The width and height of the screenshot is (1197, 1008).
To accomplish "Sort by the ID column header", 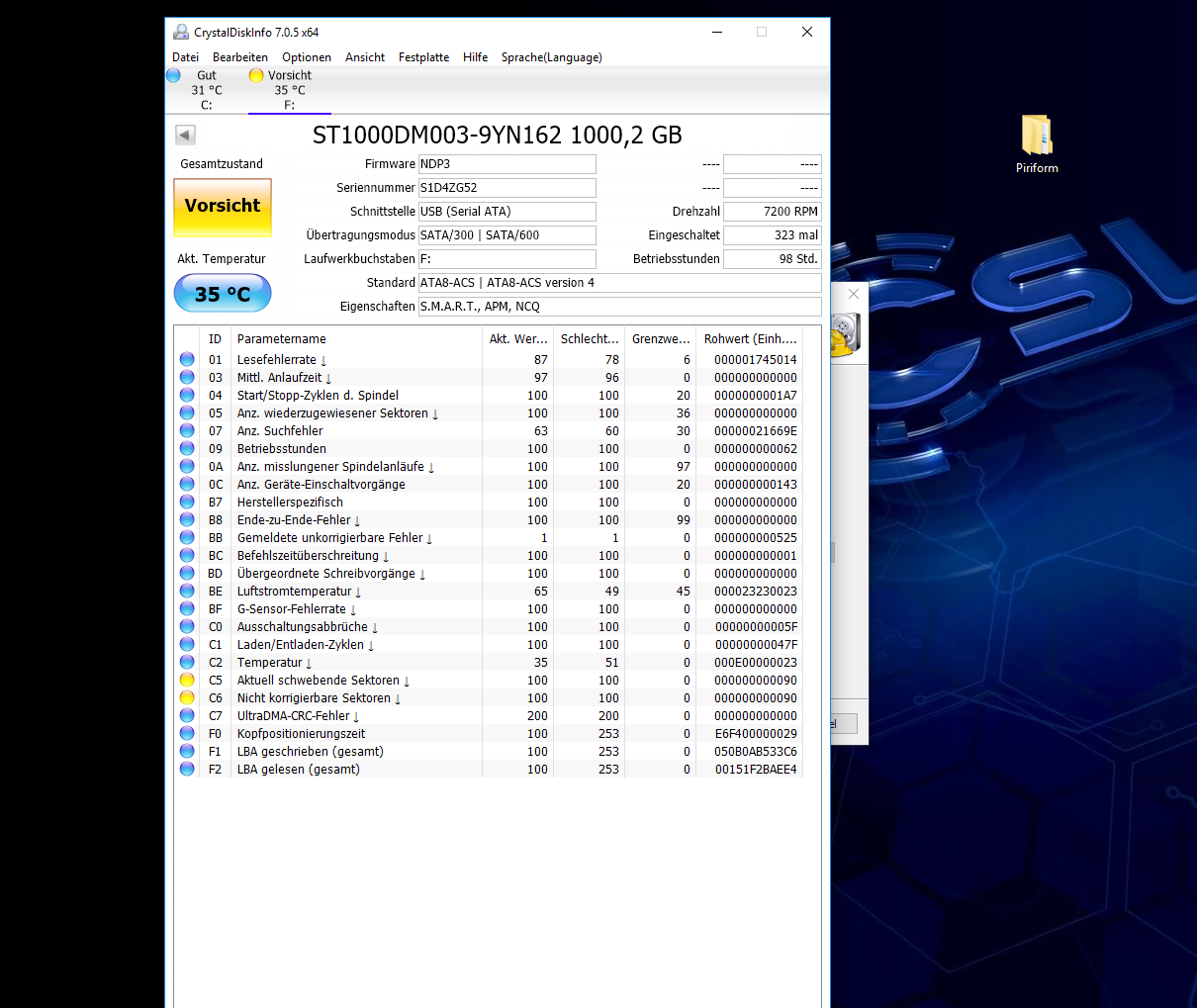I will click(216, 338).
